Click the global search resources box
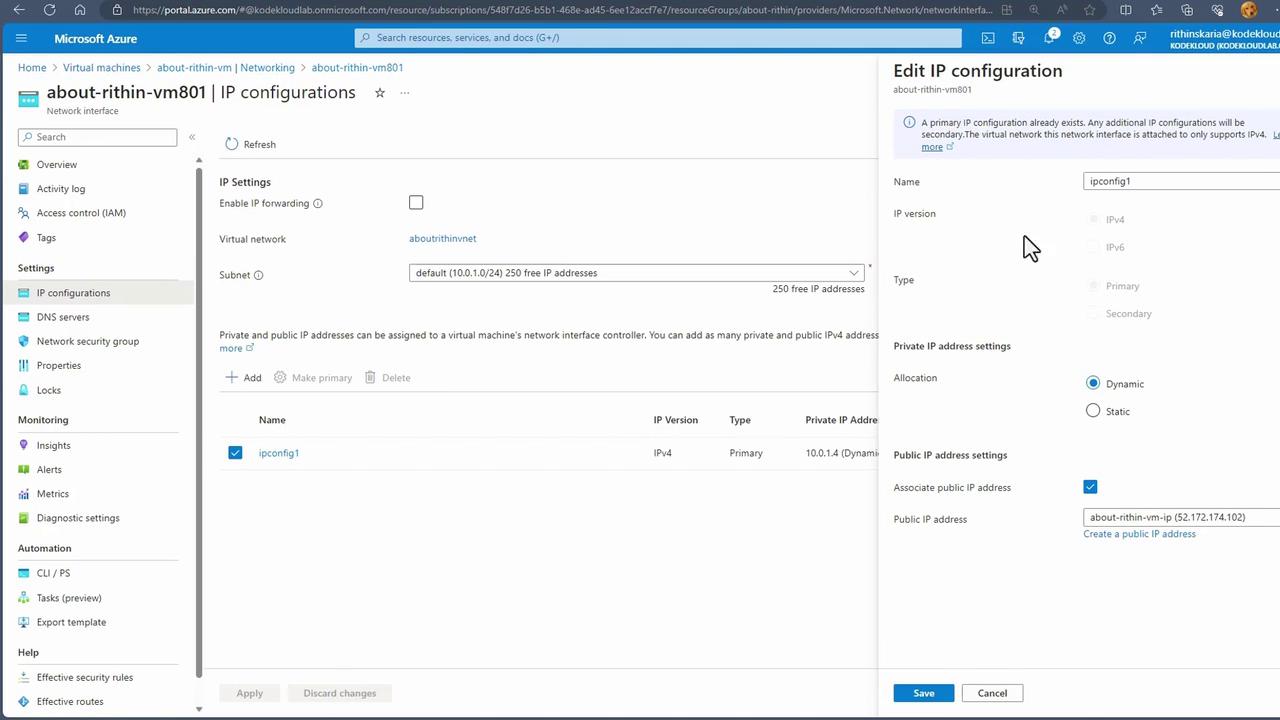Image resolution: width=1280 pixels, height=720 pixels. point(658,38)
